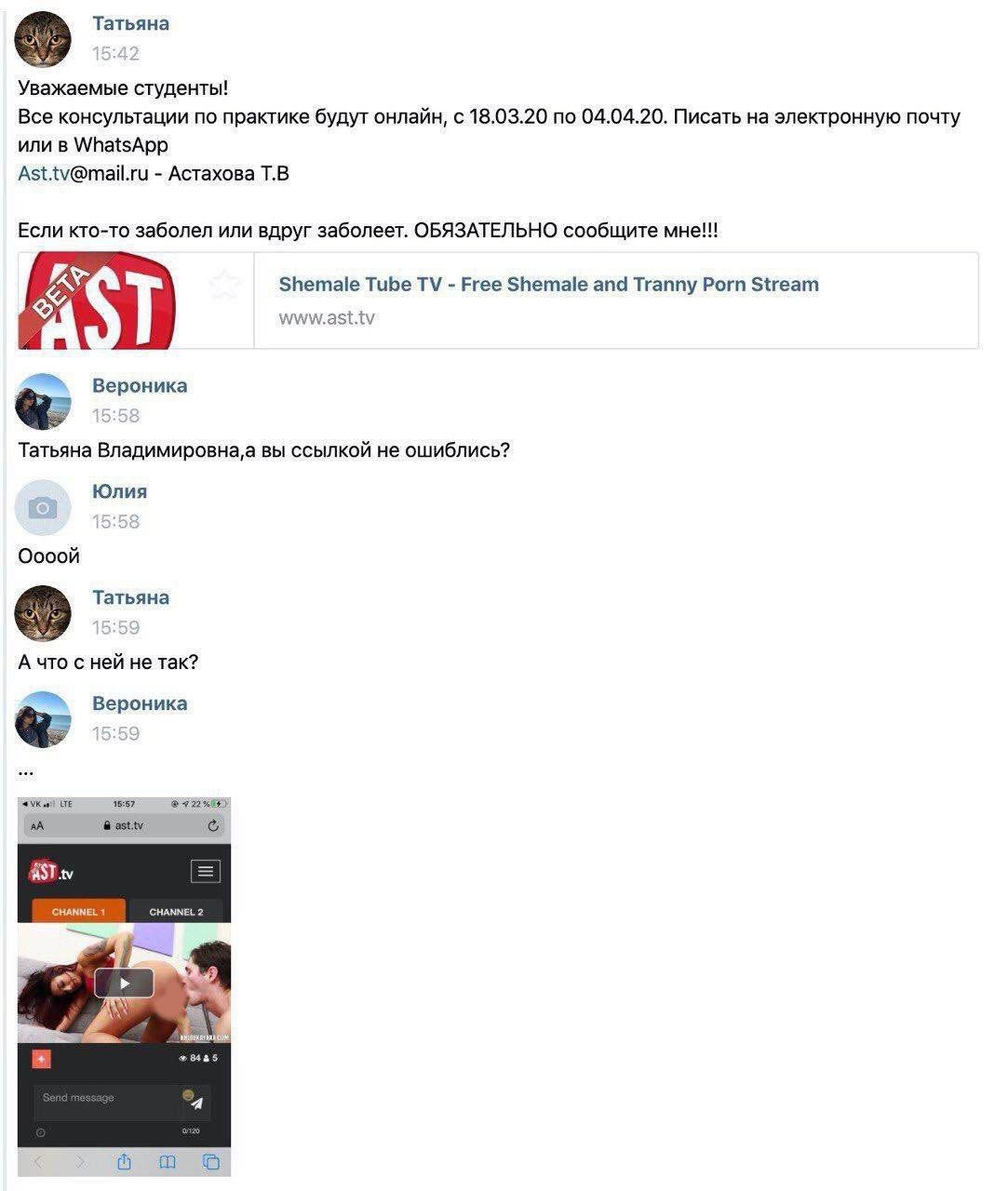The height and width of the screenshot is (1191, 1008).
Task: Open Вероника's profile name at 15:59
Action: [x=140, y=703]
